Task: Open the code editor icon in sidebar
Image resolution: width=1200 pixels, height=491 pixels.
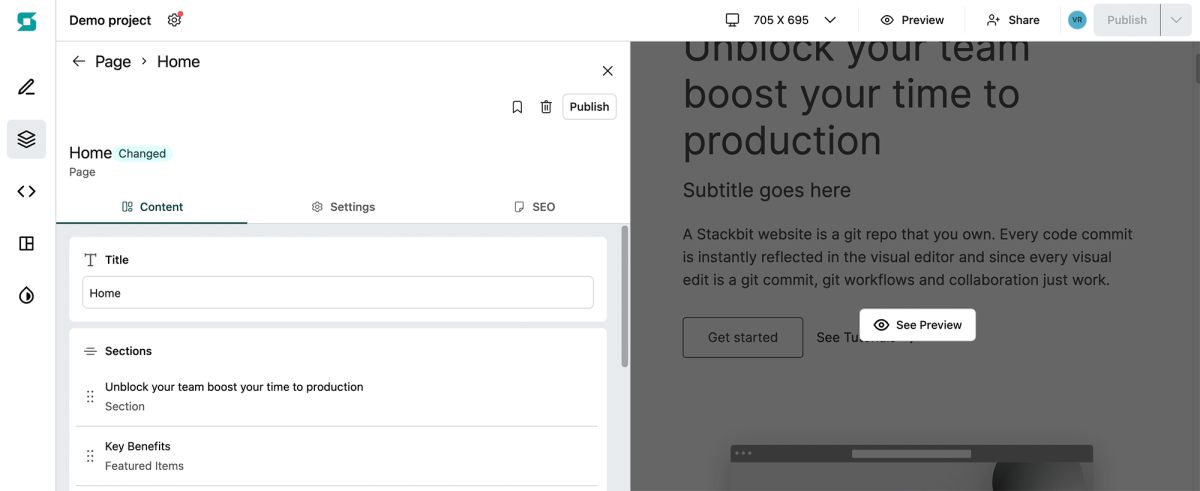Action: coord(27,191)
